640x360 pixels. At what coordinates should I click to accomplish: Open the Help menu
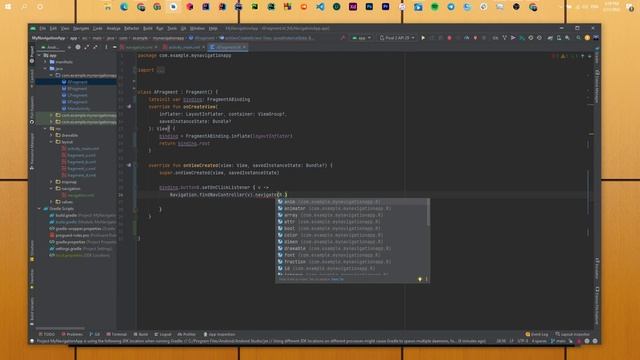coord(213,29)
